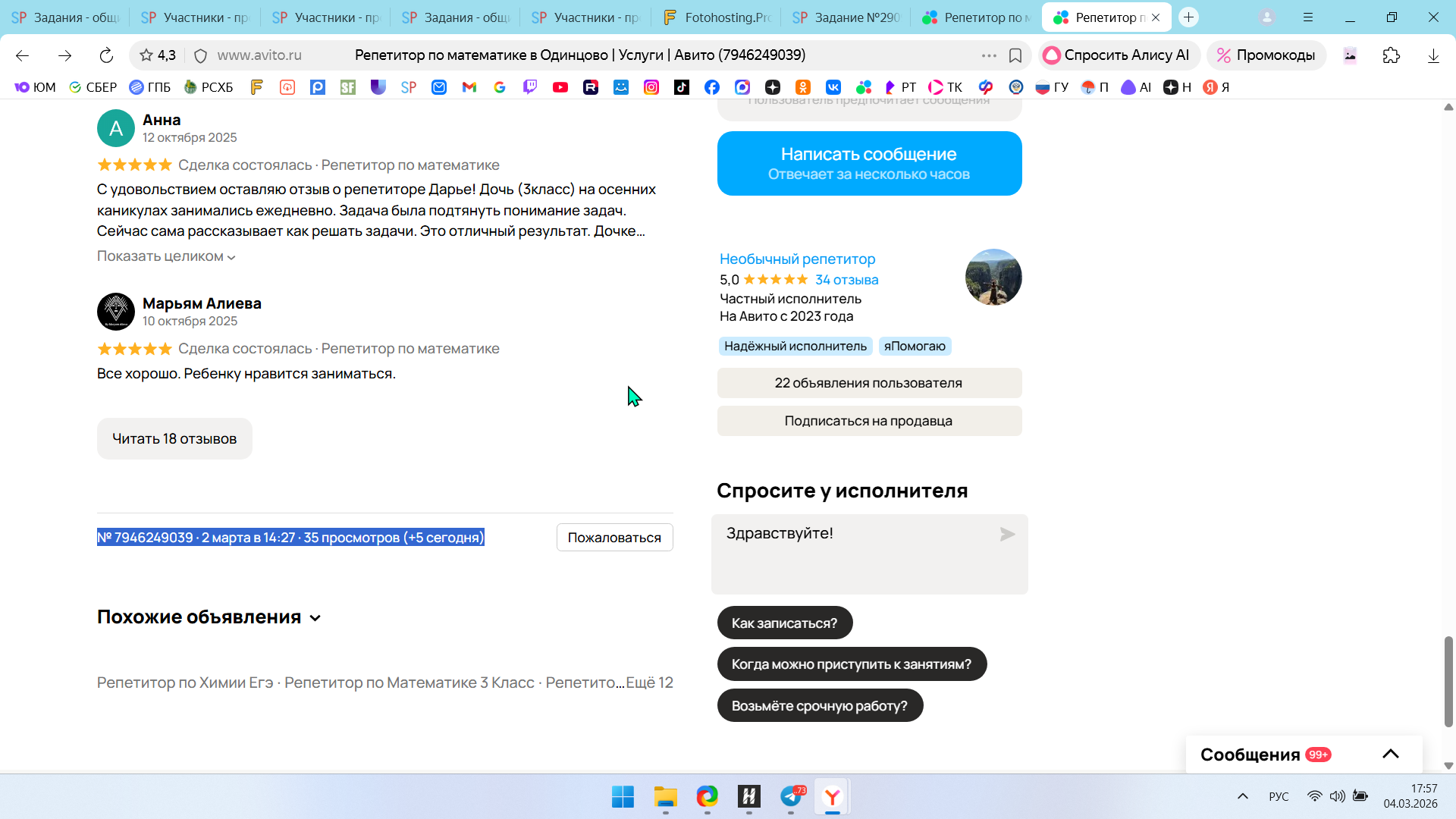The image size is (1456, 819).
Task: Open the Instagram bookmark icon
Action: (651, 87)
